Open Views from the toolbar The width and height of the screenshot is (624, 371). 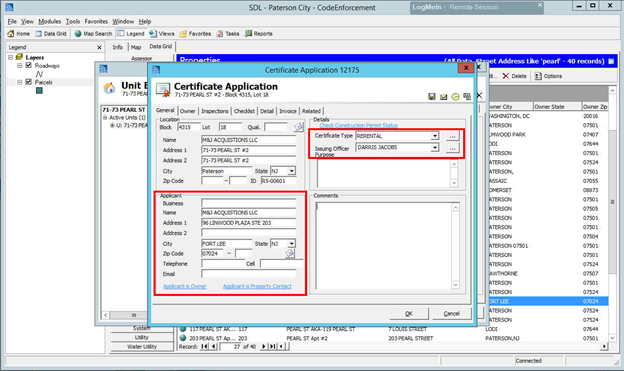pyautogui.click(x=162, y=34)
